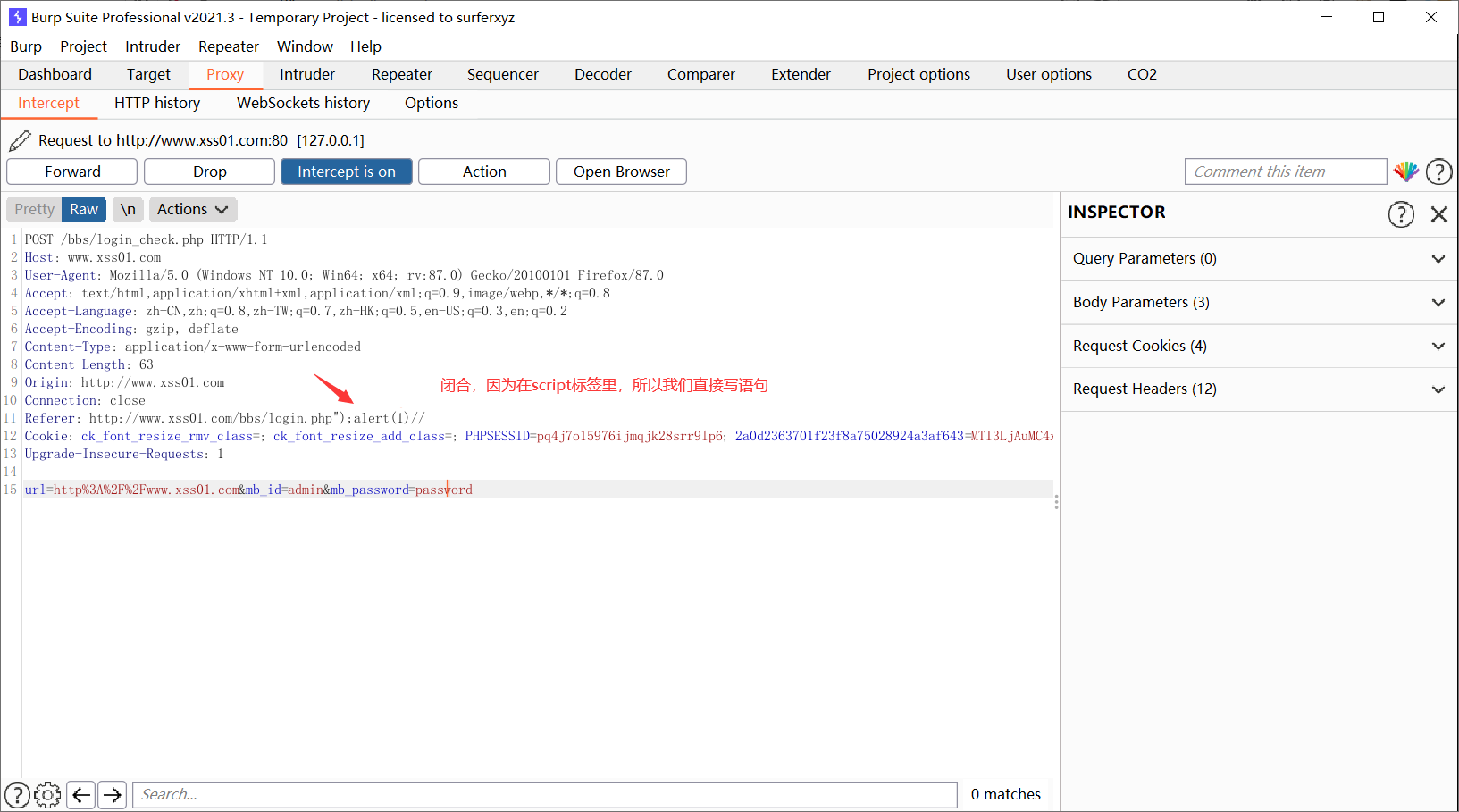
Task: Open the Decoder tab
Action: tap(603, 74)
